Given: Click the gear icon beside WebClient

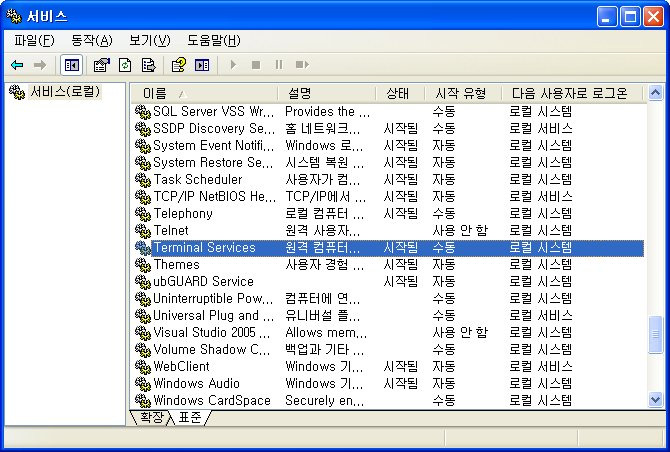Looking at the screenshot, I should pyautogui.click(x=143, y=367).
